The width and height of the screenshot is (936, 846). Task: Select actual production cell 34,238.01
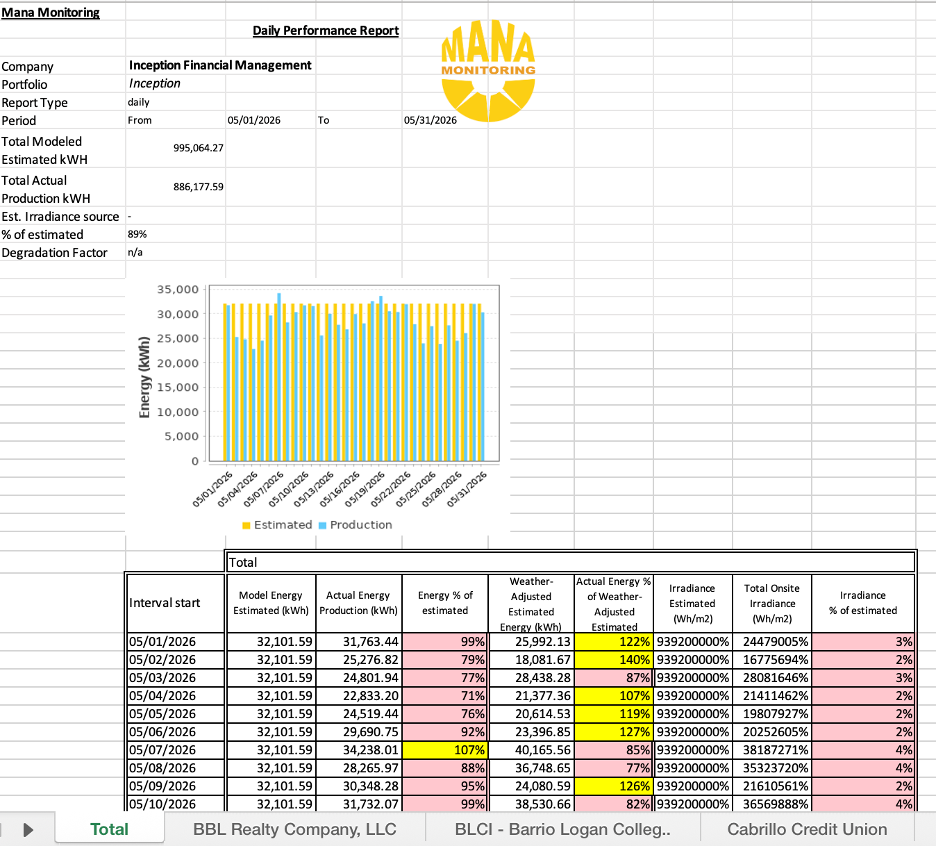358,750
